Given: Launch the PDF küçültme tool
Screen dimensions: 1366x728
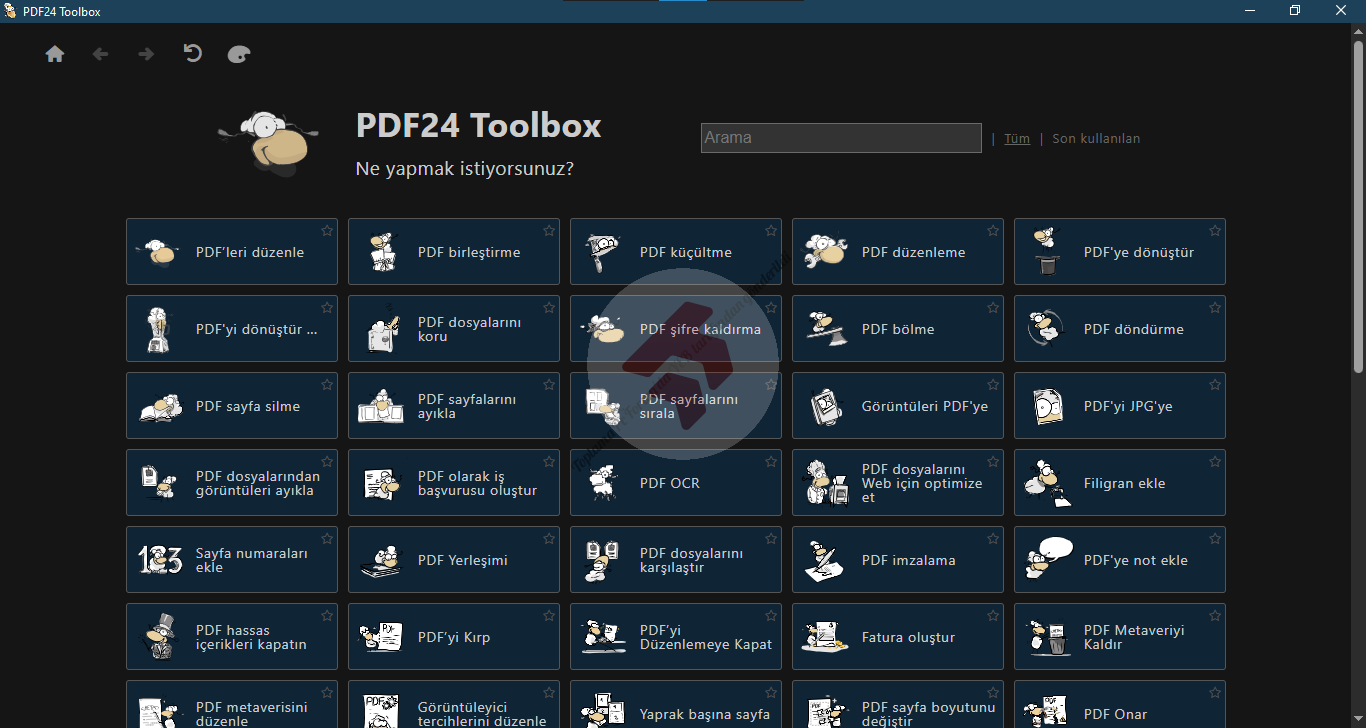Looking at the screenshot, I should 676,252.
